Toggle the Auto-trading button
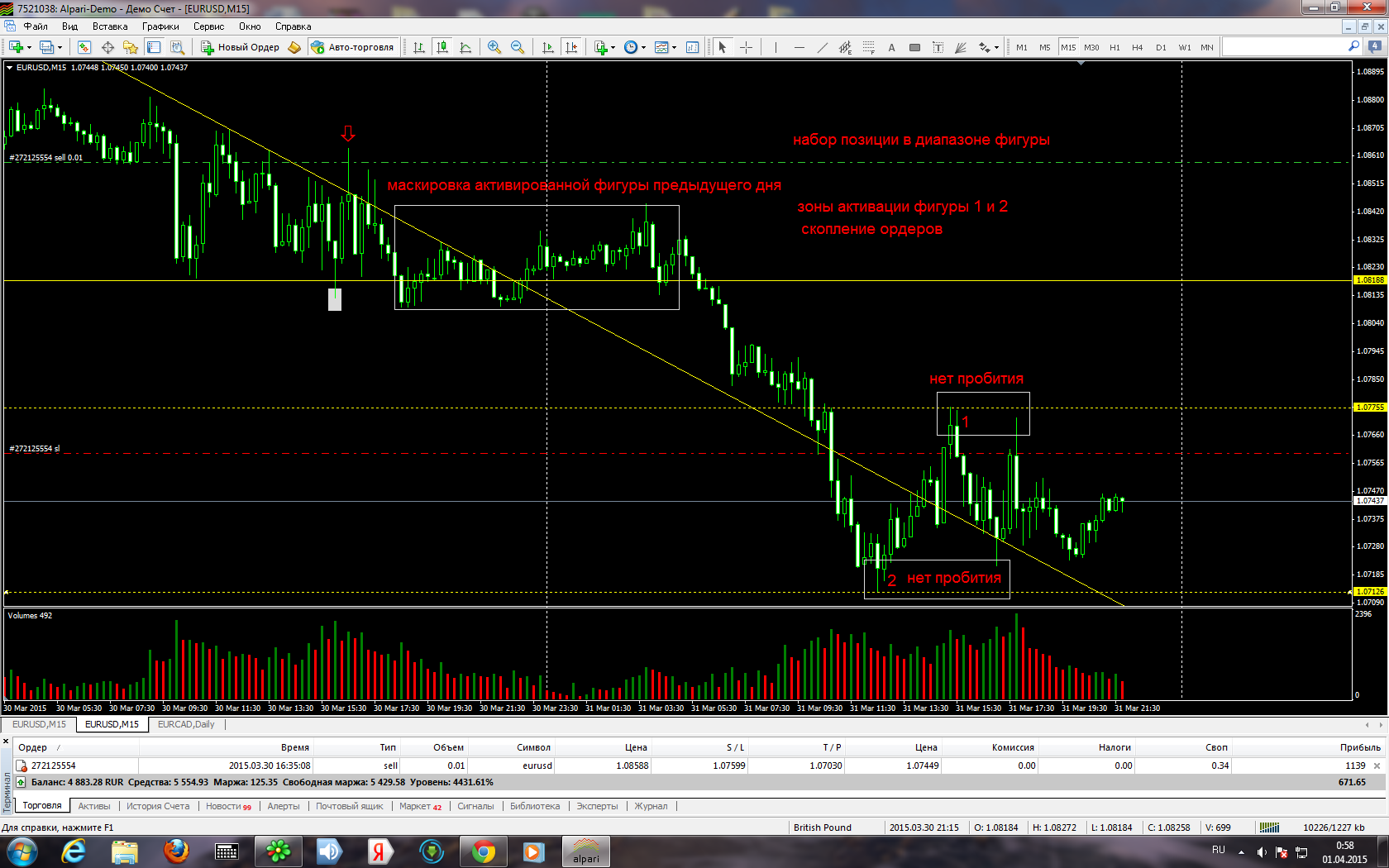This screenshot has width=1389, height=868. coord(353,47)
